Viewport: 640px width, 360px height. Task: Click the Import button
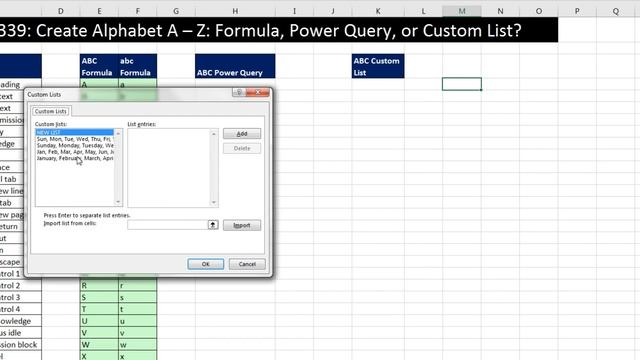point(242,225)
